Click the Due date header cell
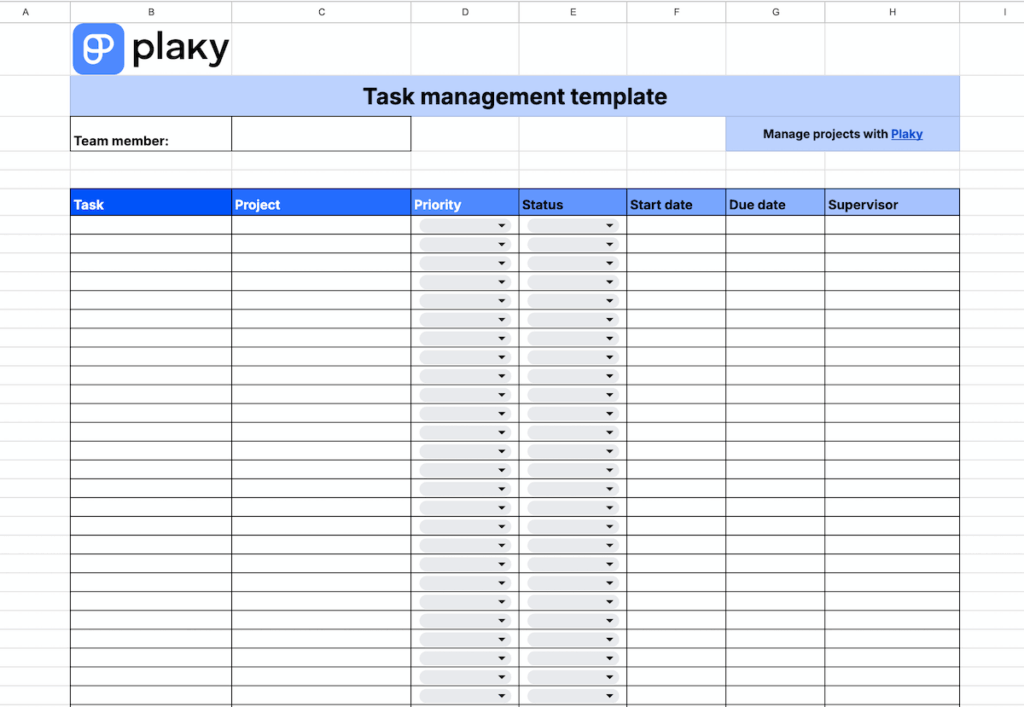The image size is (1024, 707). (x=773, y=203)
